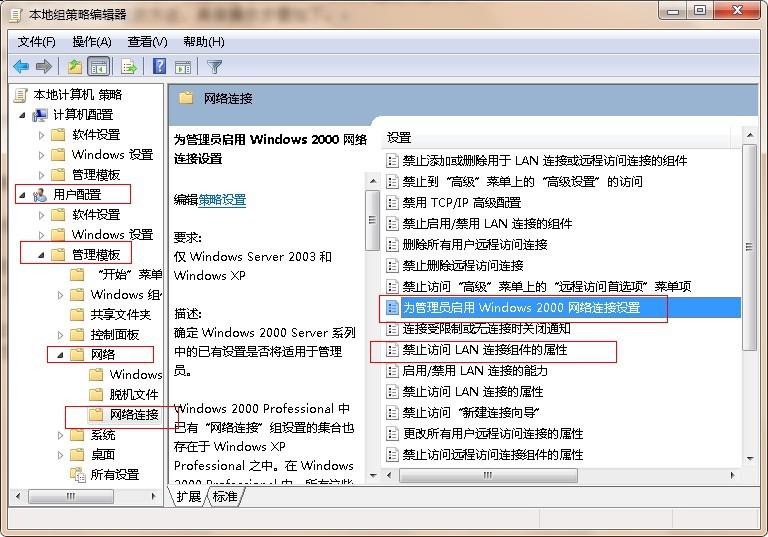Switch to the 标准 tab

225,496
